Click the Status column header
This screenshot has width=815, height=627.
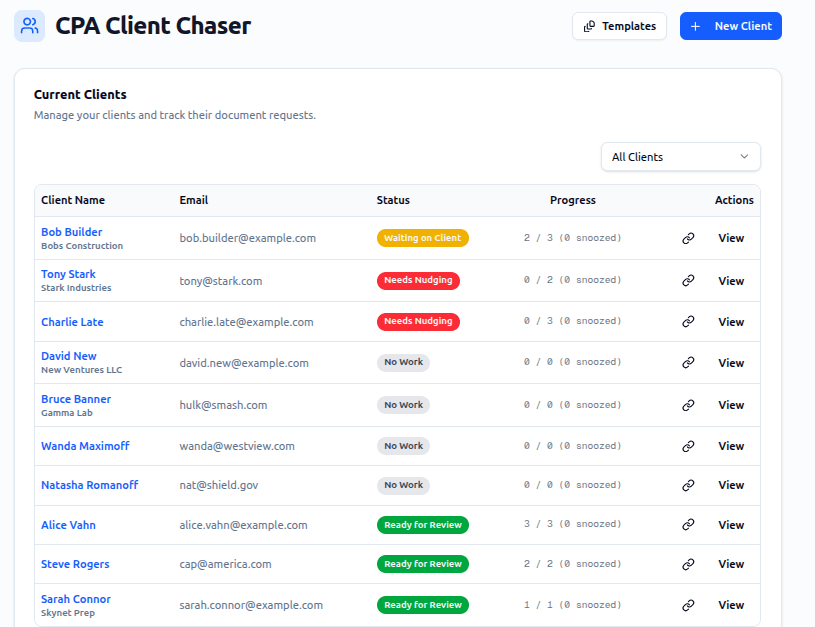[x=393, y=200]
